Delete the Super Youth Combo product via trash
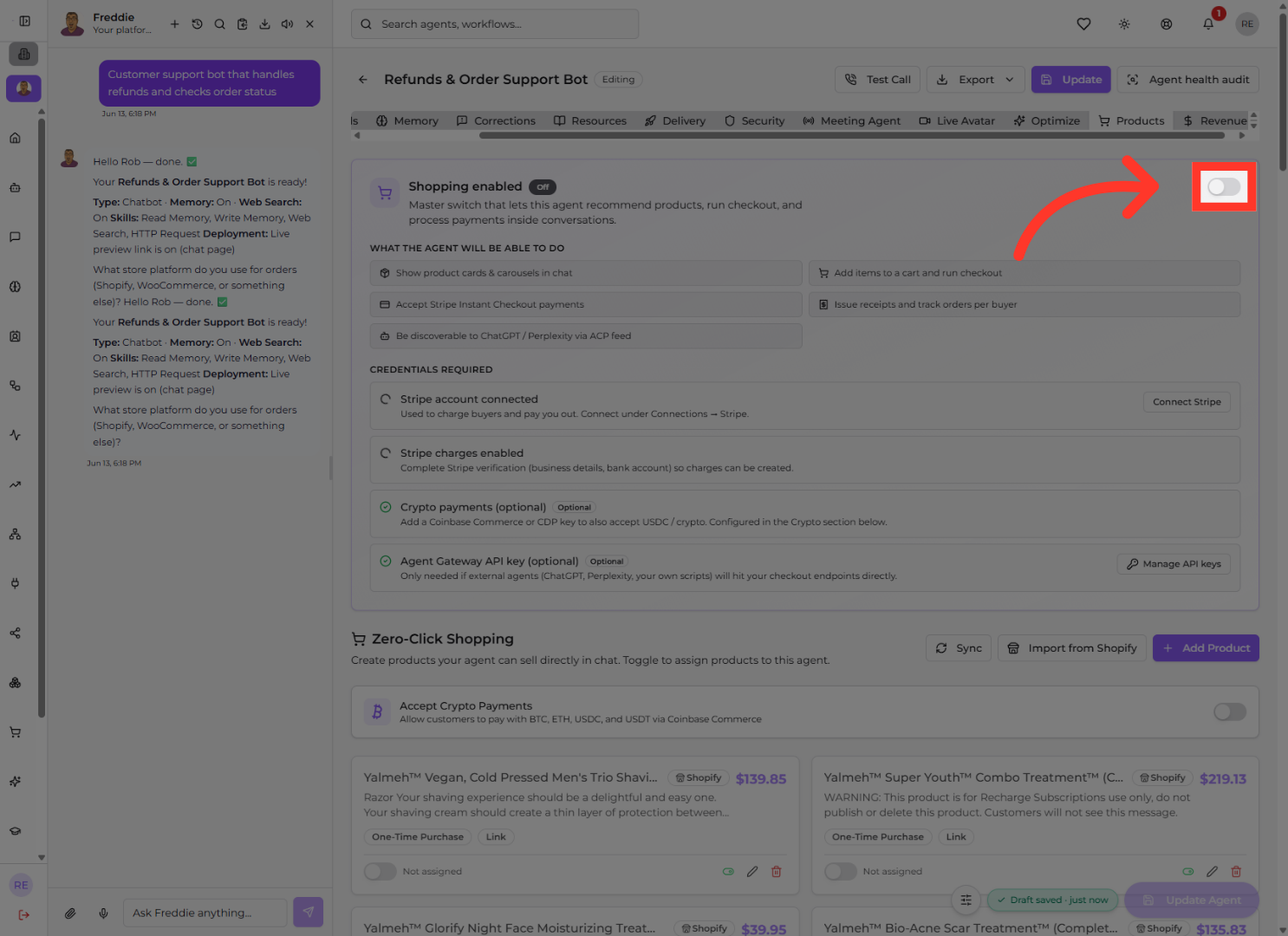Viewport: 1288px width, 936px height. [x=1236, y=872]
